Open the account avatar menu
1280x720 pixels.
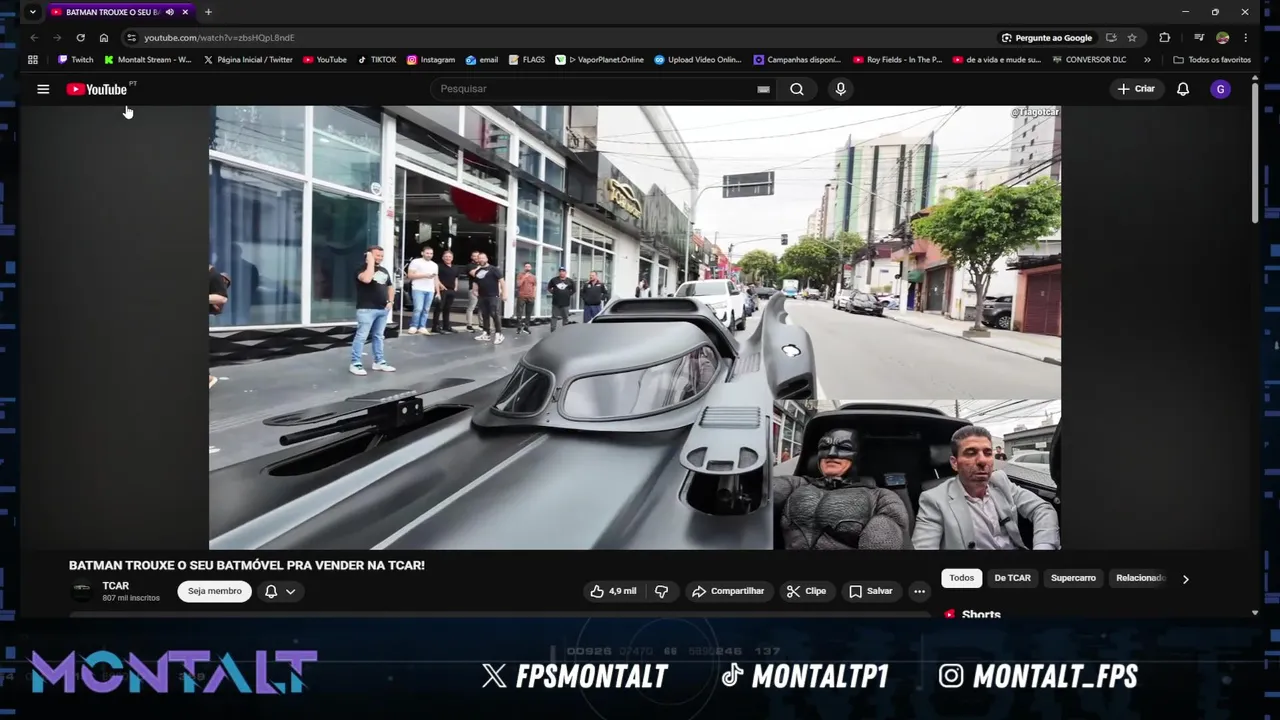1220,89
